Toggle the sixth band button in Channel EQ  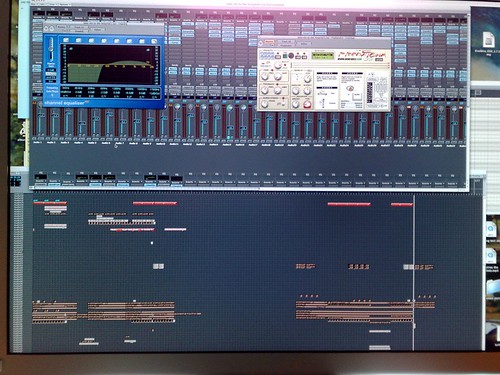(129, 41)
